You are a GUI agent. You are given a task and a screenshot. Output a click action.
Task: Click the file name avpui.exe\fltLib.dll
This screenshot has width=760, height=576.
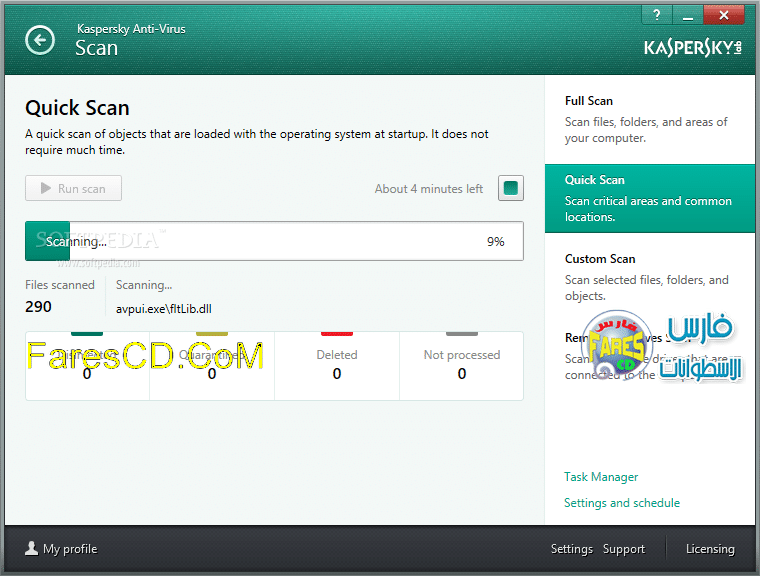coord(164,309)
